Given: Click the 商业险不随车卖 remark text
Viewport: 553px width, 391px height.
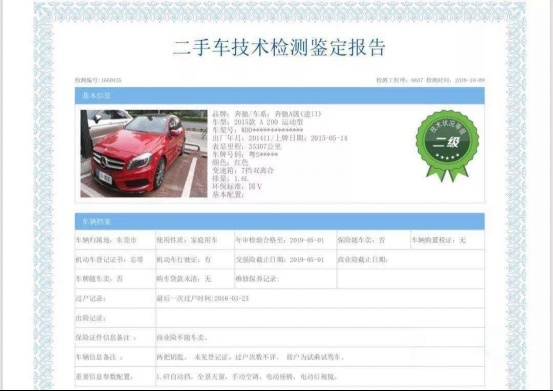Looking at the screenshot, I should coord(182,337).
